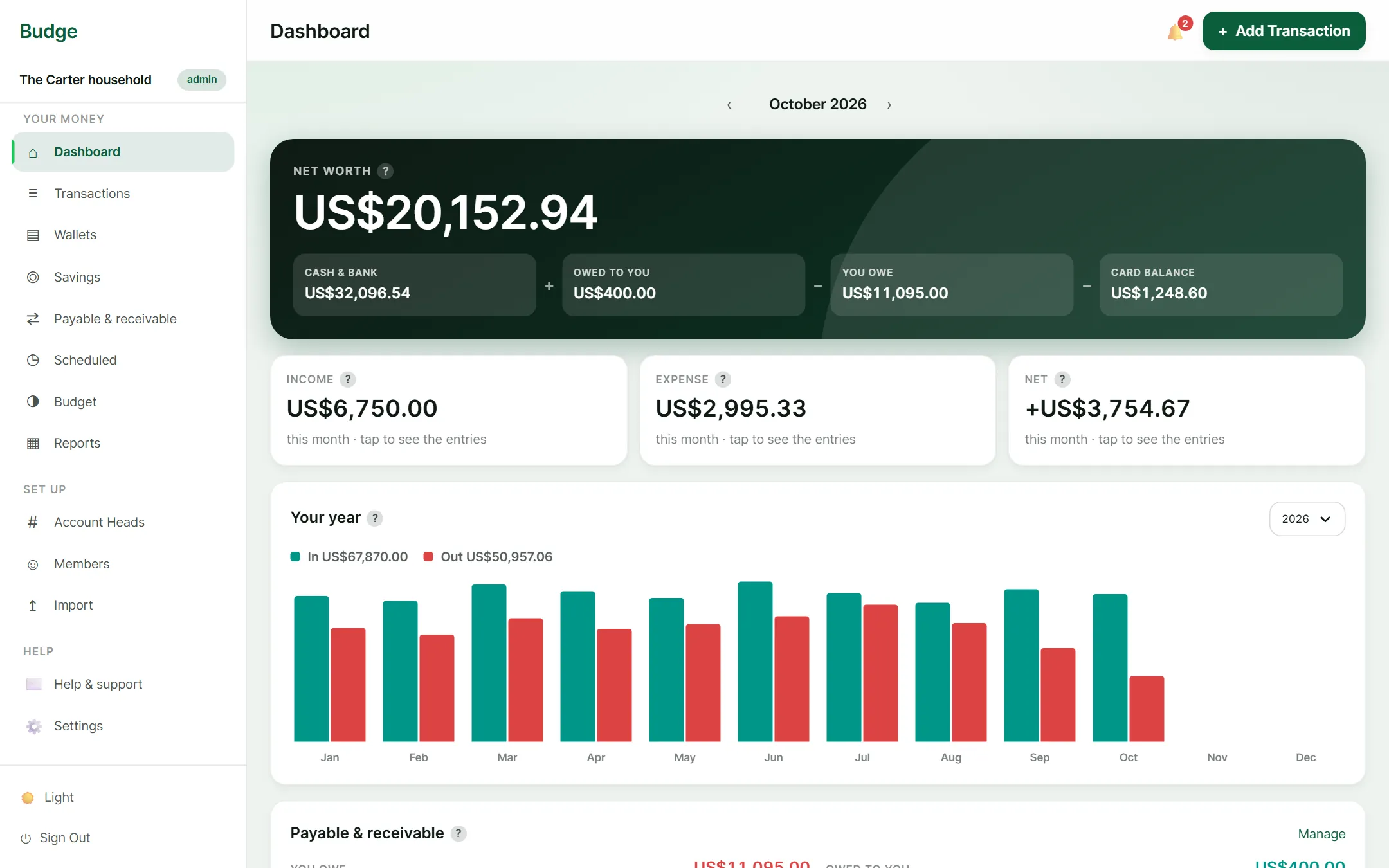Screen dimensions: 1389x868
Task: Open the Expense US$2,995.33 card
Action: coord(817,410)
